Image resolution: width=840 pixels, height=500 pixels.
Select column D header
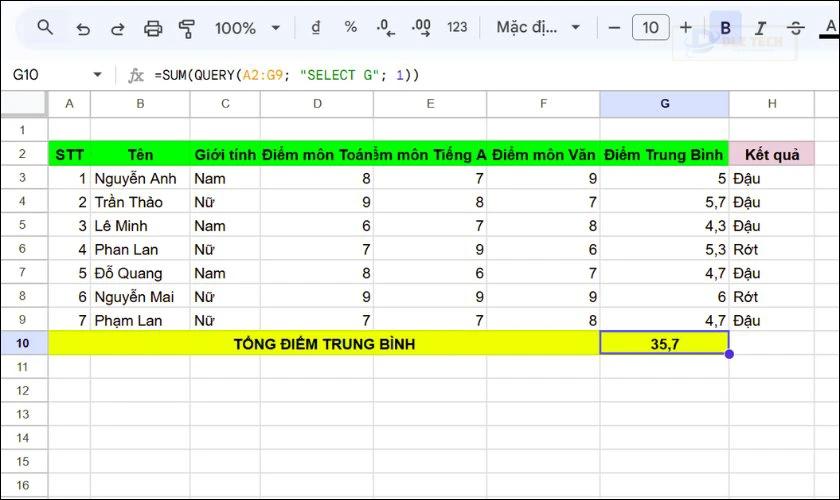[x=317, y=103]
